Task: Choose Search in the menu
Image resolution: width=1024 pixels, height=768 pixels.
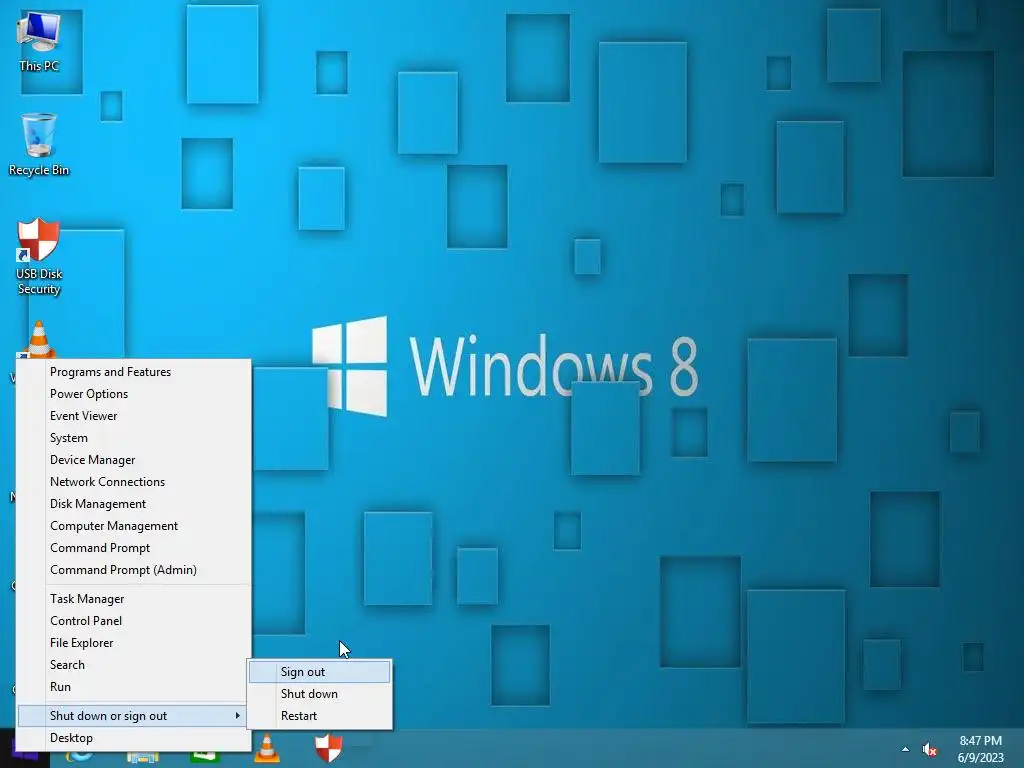Action: tap(134, 665)
